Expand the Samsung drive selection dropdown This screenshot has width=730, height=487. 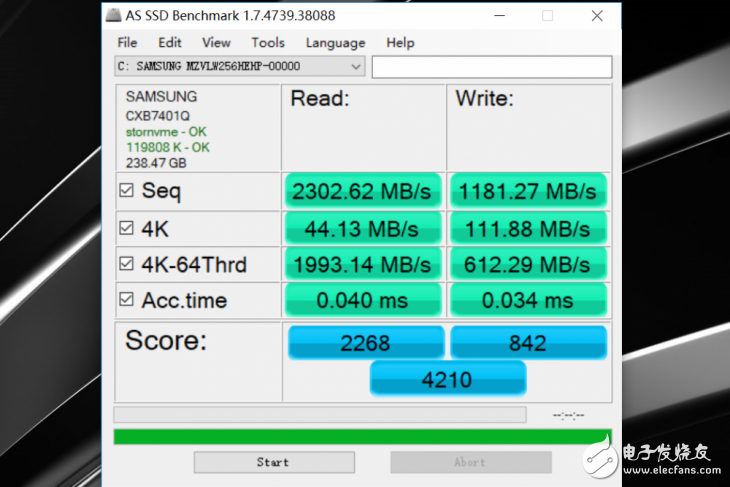pyautogui.click(x=357, y=67)
